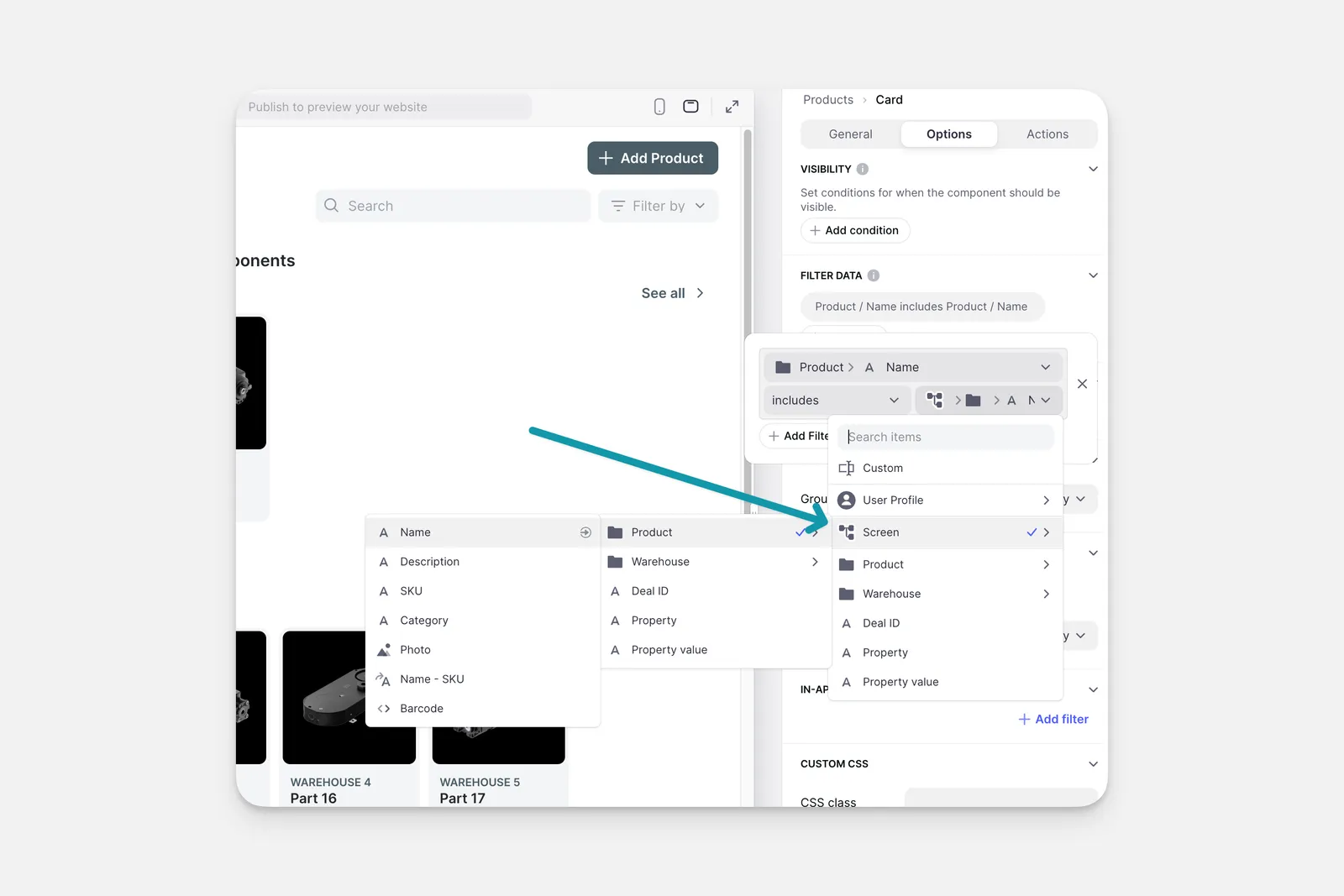The width and height of the screenshot is (1344, 896).
Task: Open the includes operator dropdown
Action: 836,401
